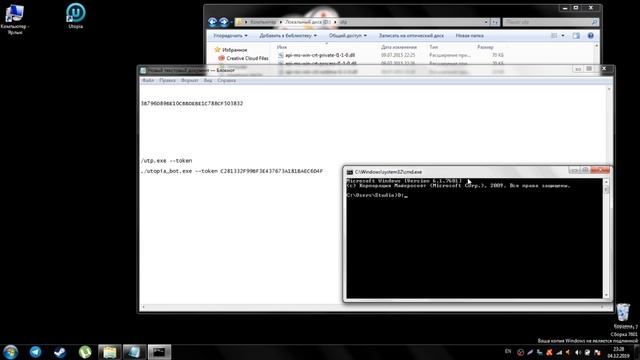Open the View menu in Notepad
Screen dimensions: 640x360
click(x=208, y=81)
